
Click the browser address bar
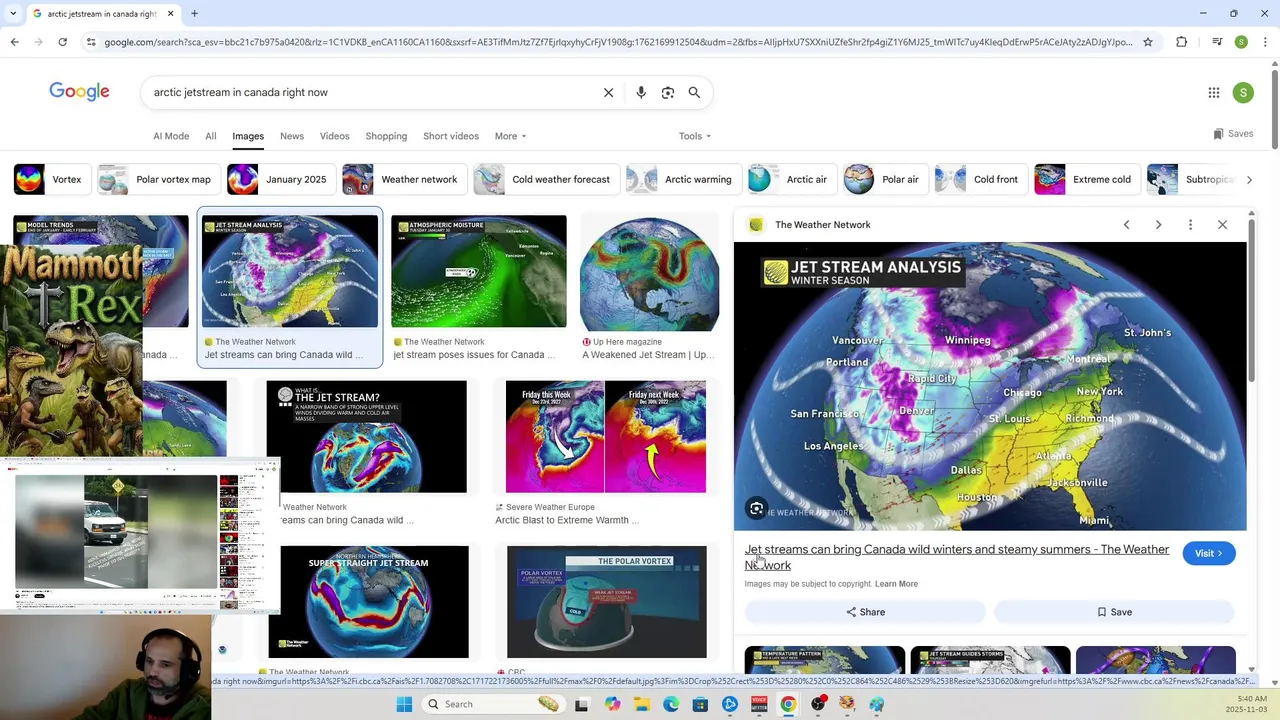point(618,42)
